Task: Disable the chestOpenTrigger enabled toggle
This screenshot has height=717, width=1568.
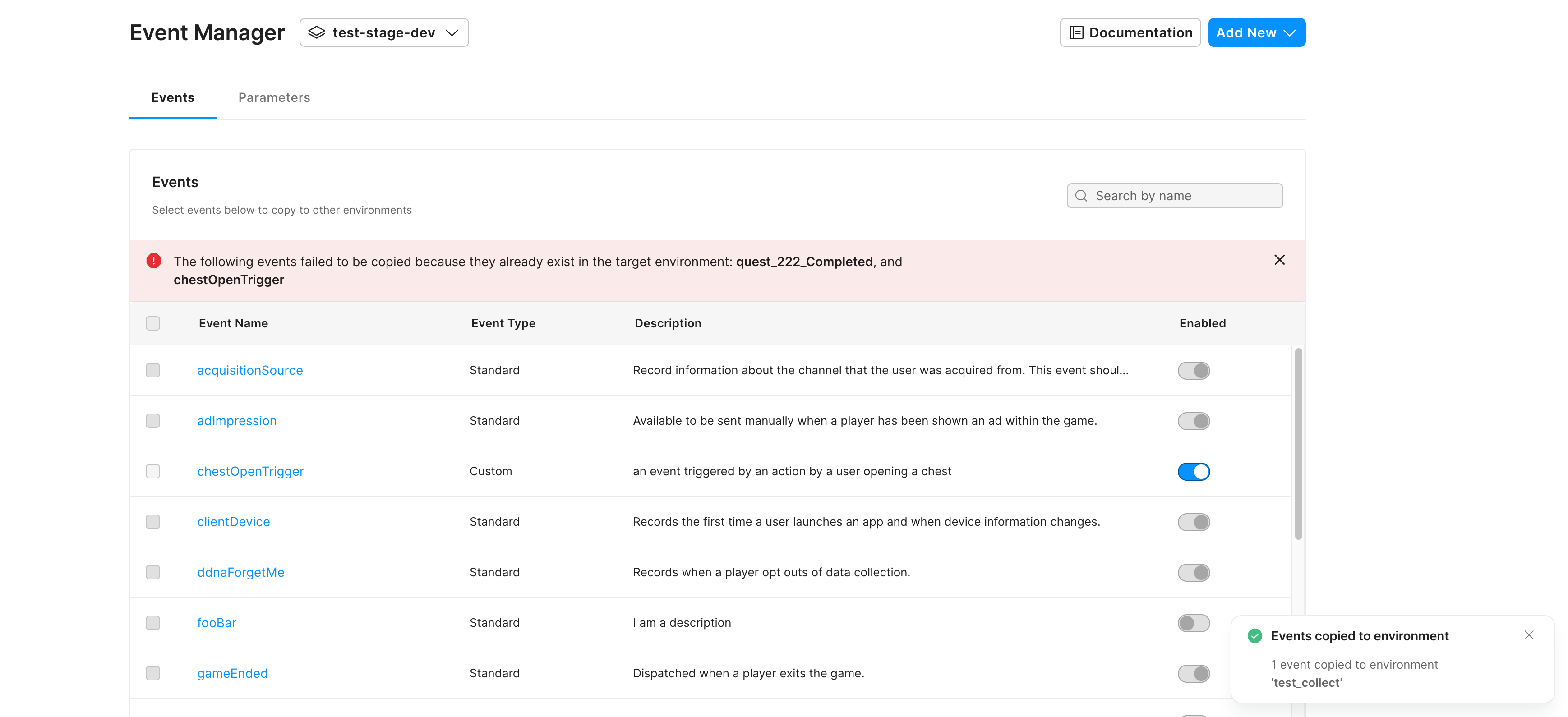Action: pos(1193,472)
